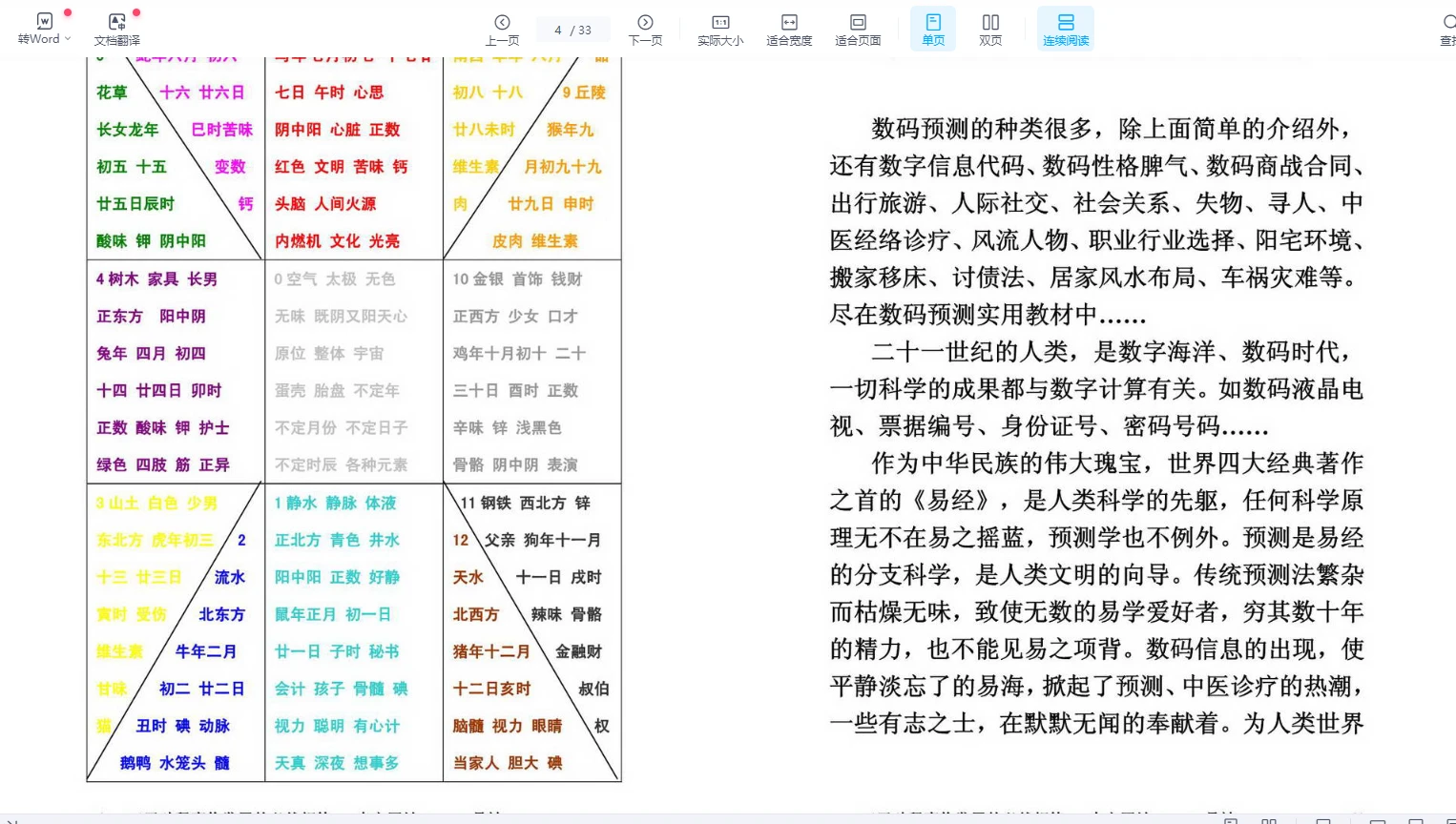The width and height of the screenshot is (1456, 824).
Task: Click the line 鸡年十月初十 二十
Action: (519, 354)
